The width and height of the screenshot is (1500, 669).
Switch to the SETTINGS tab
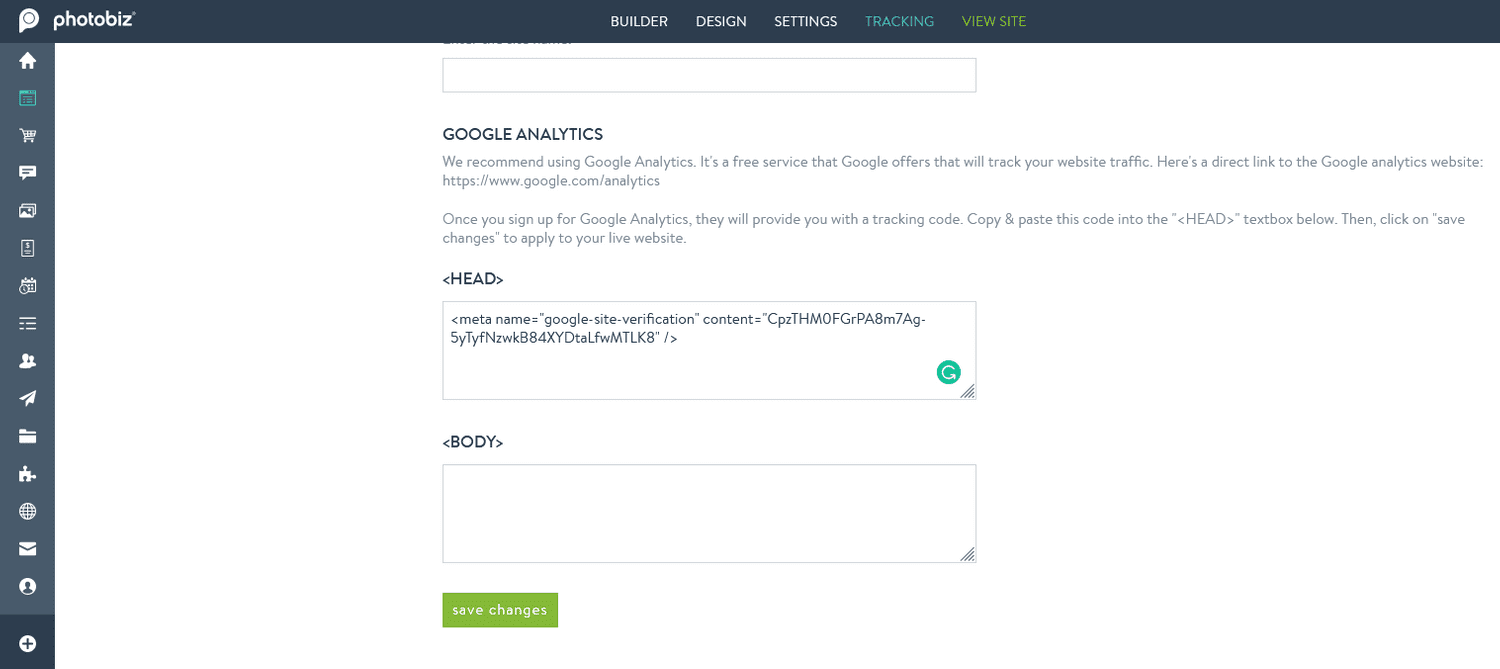pyautogui.click(x=805, y=21)
